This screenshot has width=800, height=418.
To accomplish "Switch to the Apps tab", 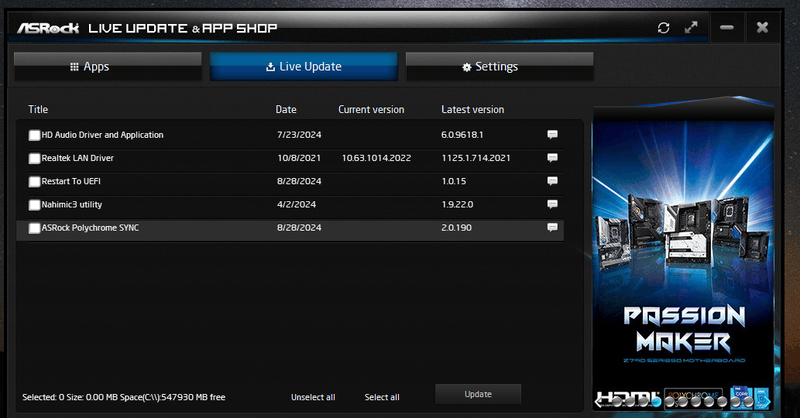I will pyautogui.click(x=108, y=66).
